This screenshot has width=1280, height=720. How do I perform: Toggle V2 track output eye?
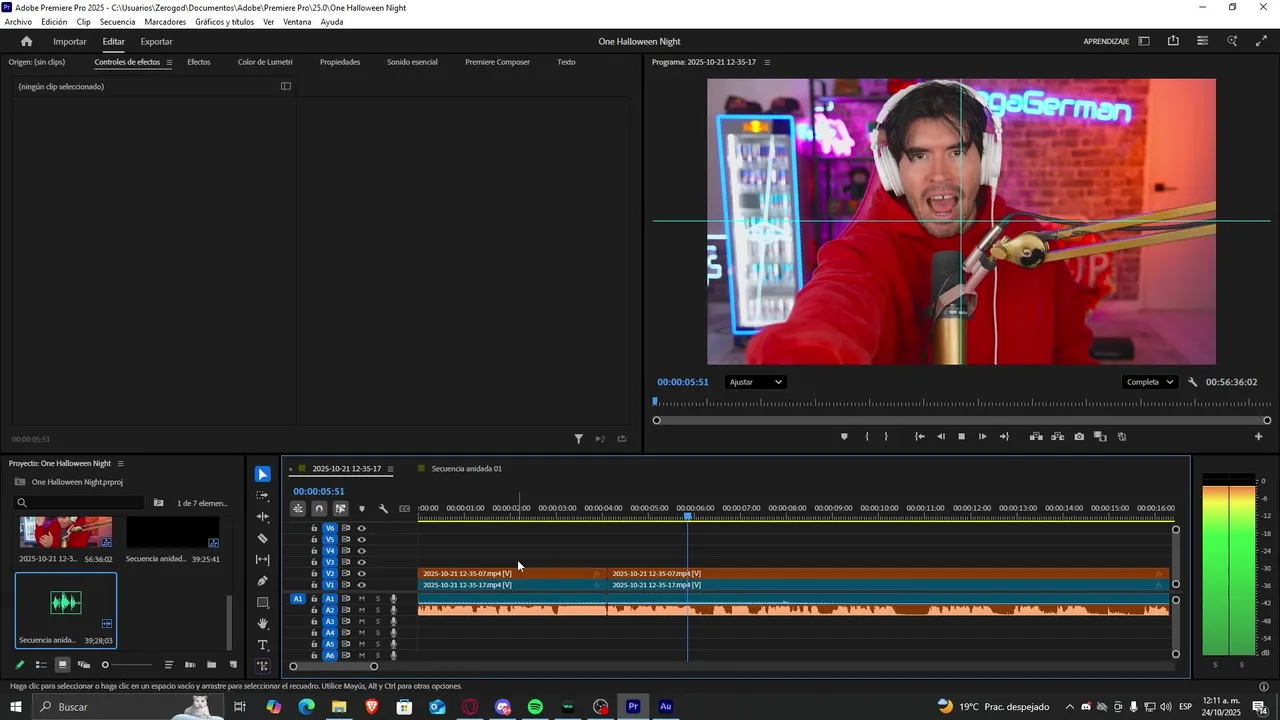[362, 574]
